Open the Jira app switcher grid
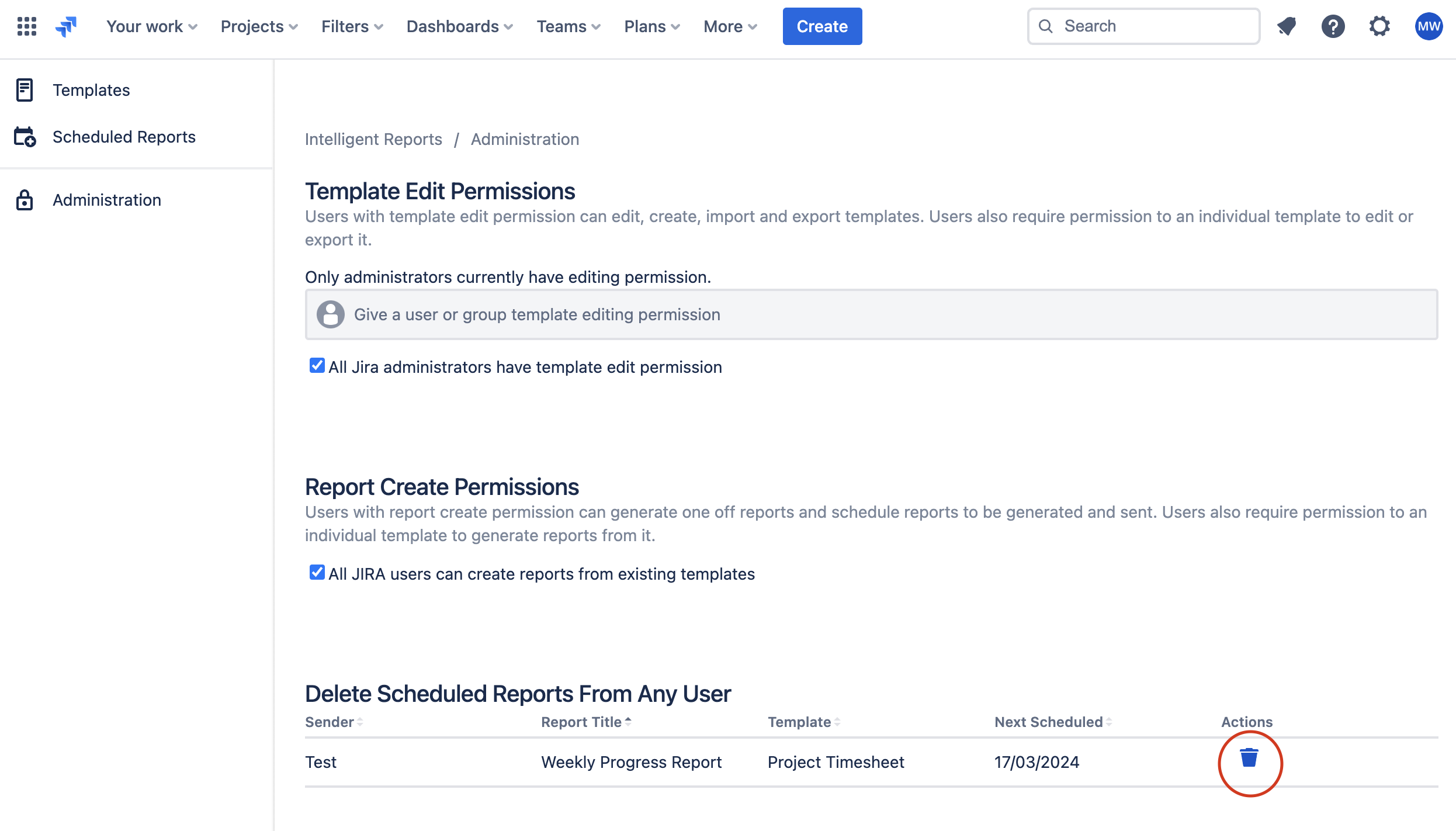The height and width of the screenshot is (831, 1456). 26,26
